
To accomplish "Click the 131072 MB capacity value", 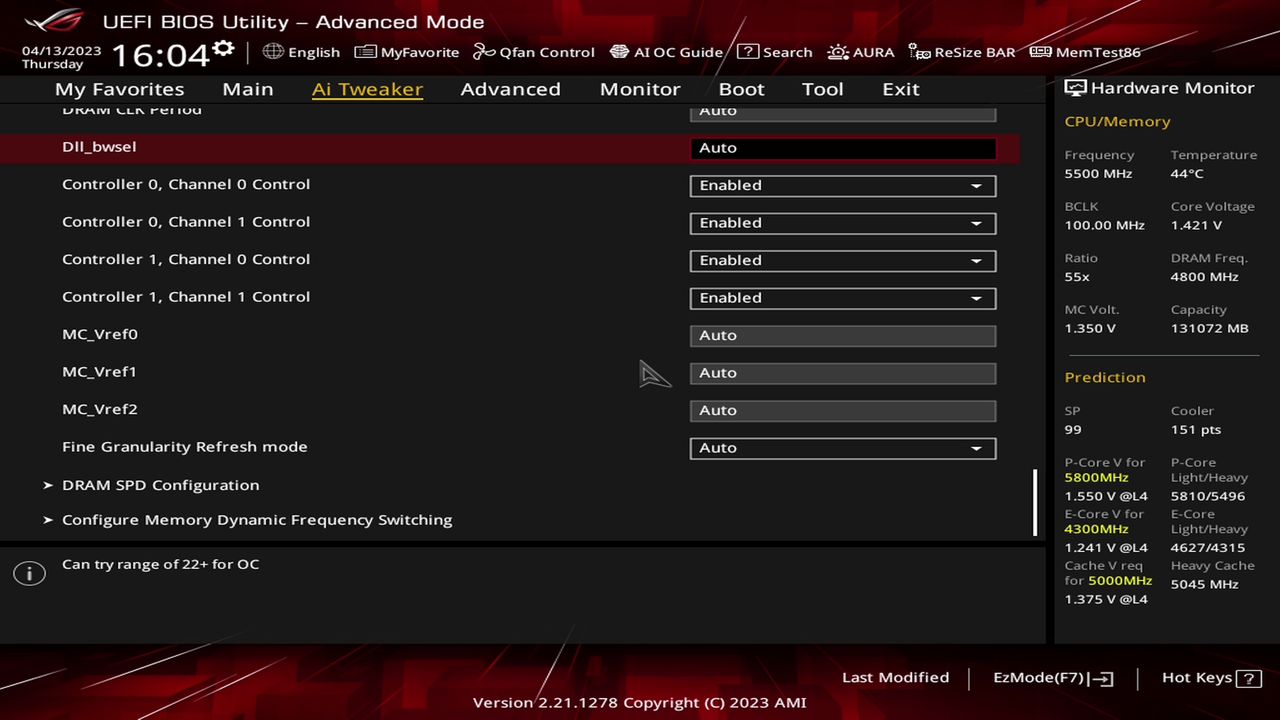I will click(x=1210, y=329).
